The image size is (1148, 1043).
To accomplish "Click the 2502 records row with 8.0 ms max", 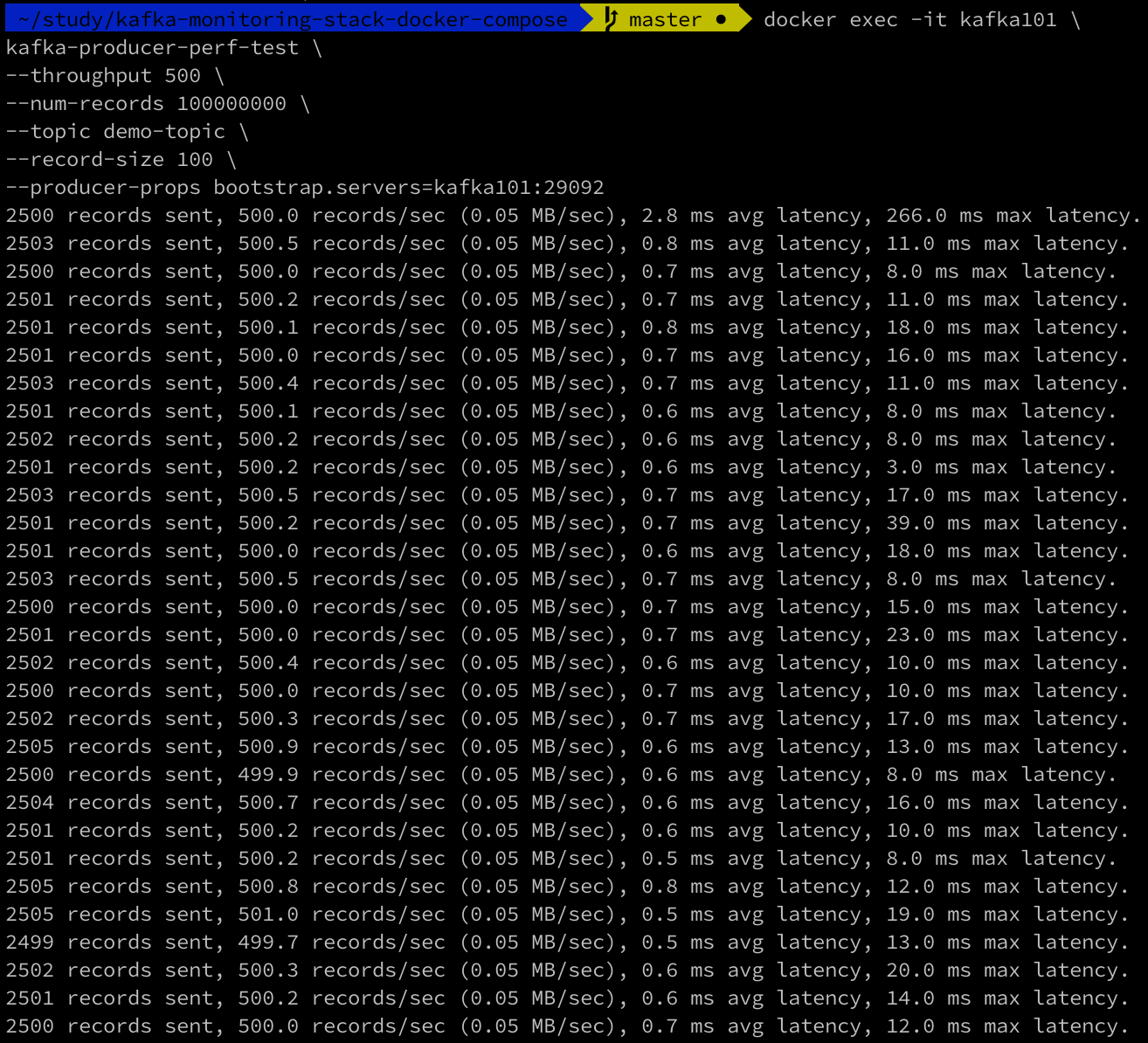I will (x=561, y=439).
